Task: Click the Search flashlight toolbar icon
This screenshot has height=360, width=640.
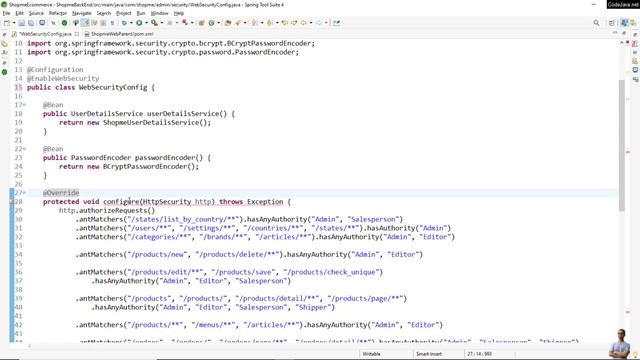Action: tap(238, 23)
